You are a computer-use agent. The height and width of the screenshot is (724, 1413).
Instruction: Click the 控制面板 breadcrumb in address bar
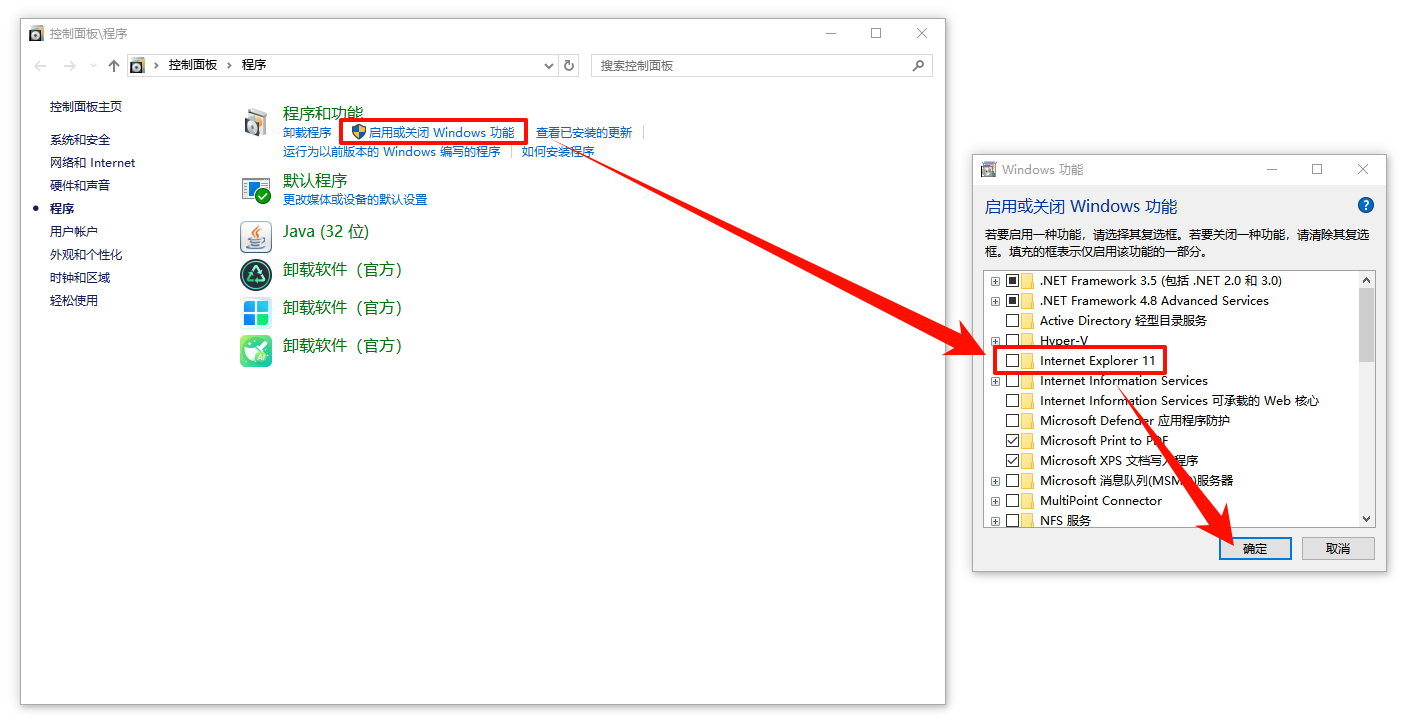pos(193,65)
